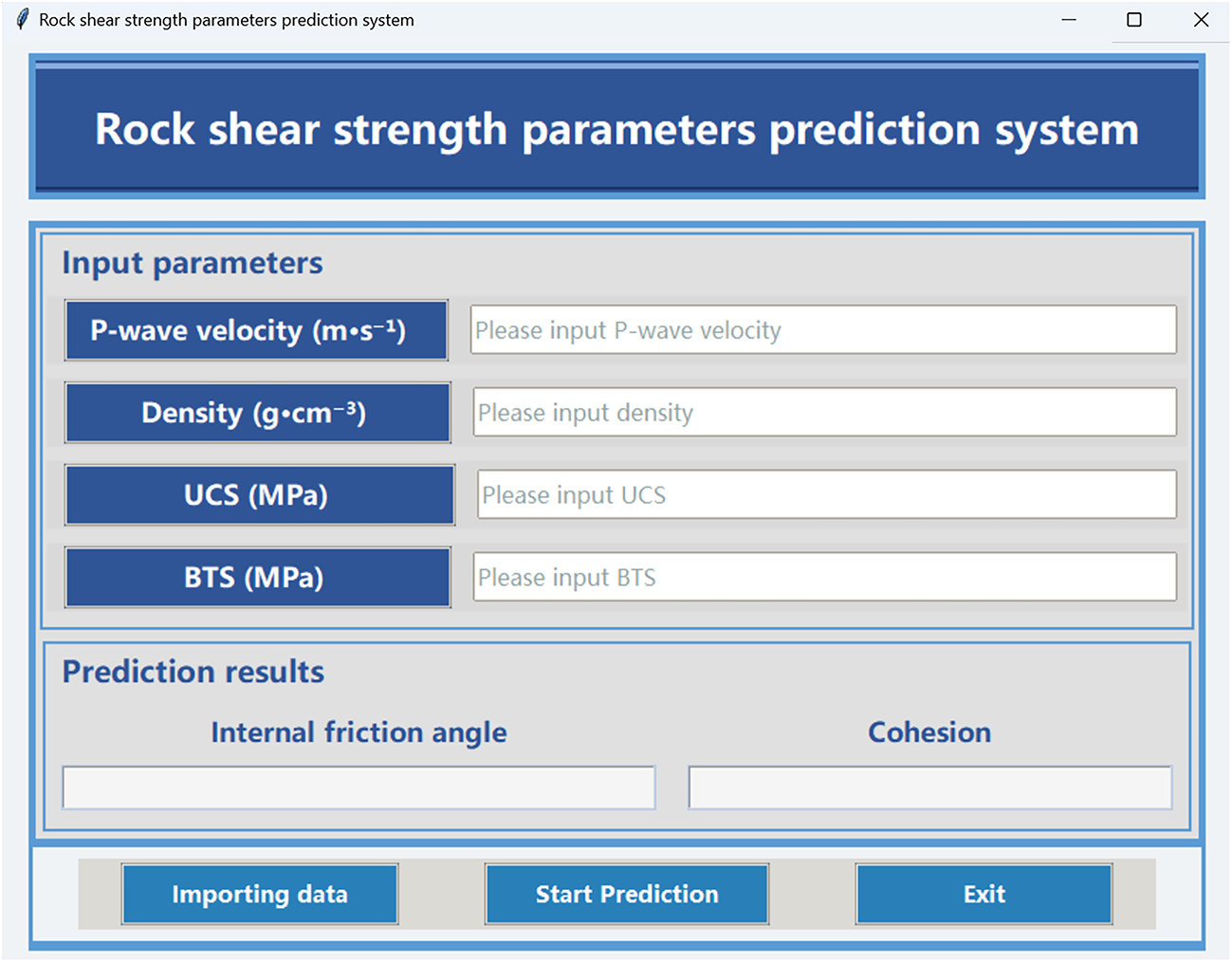The image size is (1232, 962).
Task: Click the P-wave velocity input field
Action: click(823, 330)
